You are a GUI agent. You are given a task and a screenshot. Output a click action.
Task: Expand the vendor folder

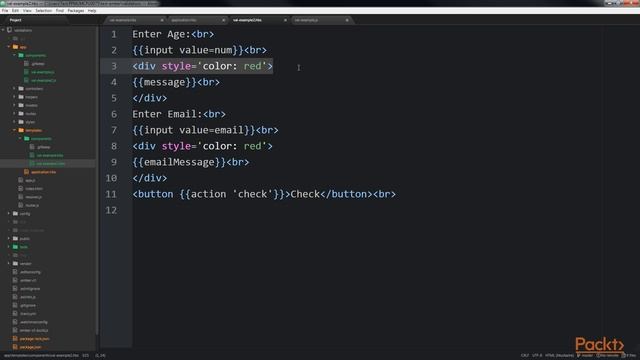[x=9, y=263]
